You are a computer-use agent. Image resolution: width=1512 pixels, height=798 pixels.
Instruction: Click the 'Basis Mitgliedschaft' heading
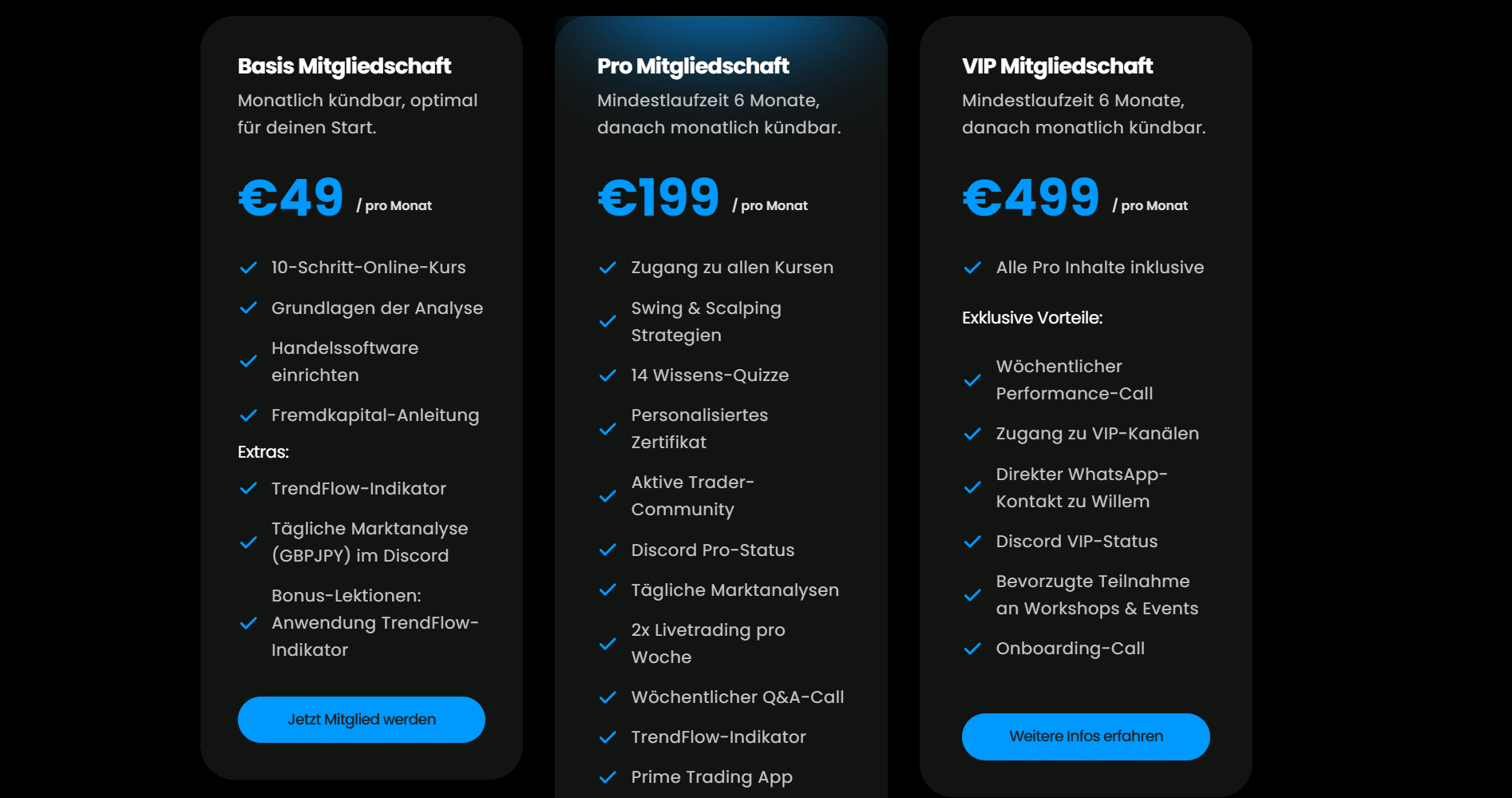pyautogui.click(x=344, y=66)
